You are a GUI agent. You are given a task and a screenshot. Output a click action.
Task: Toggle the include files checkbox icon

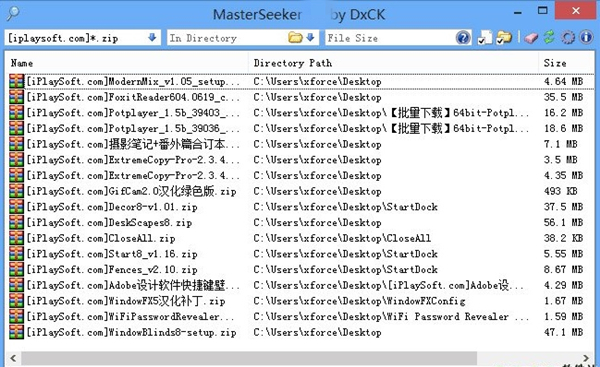pyautogui.click(x=485, y=38)
